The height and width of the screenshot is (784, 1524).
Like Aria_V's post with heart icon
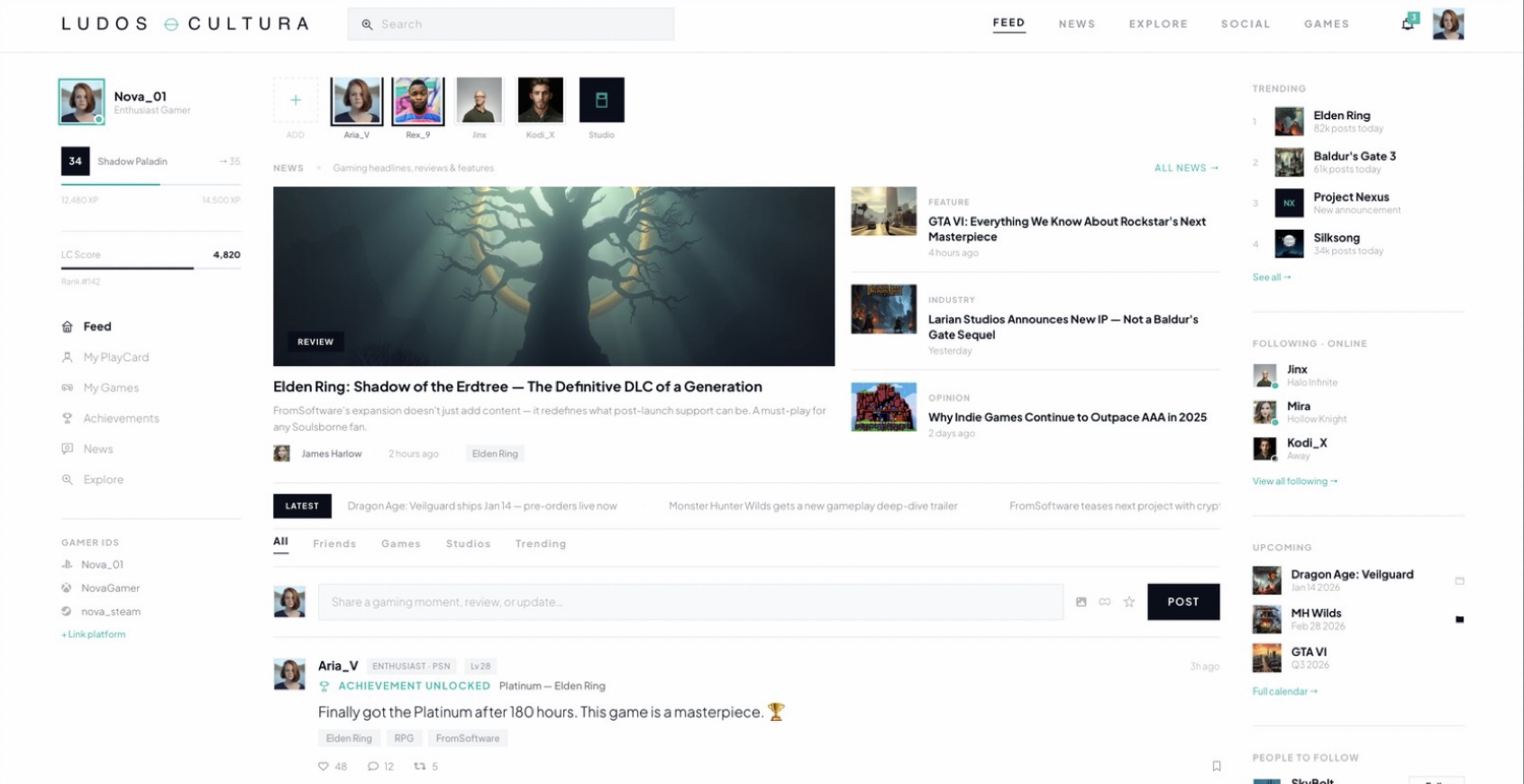(324, 766)
